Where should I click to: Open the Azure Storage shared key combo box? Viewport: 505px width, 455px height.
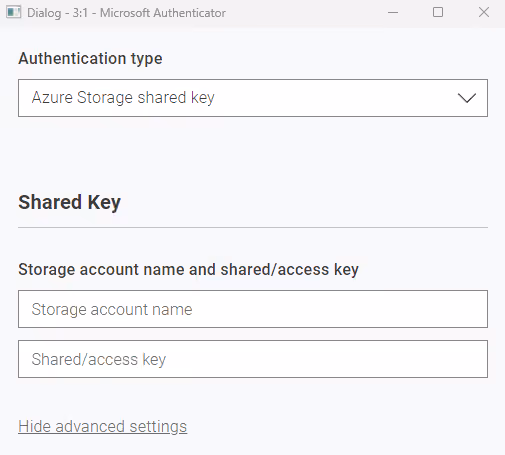(253, 98)
